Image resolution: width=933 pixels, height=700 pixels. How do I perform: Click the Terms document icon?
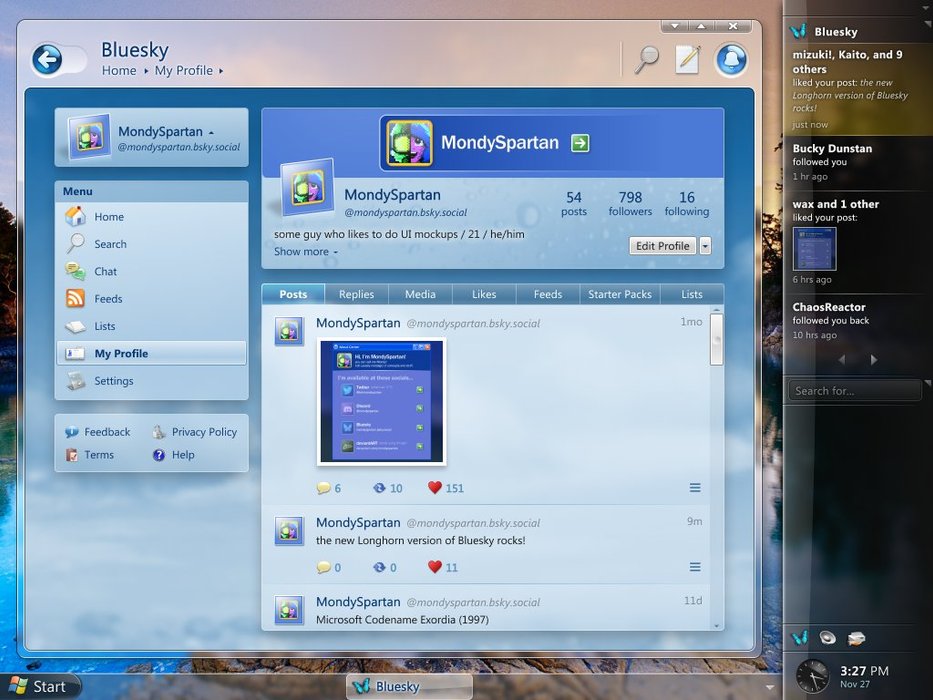click(x=72, y=455)
